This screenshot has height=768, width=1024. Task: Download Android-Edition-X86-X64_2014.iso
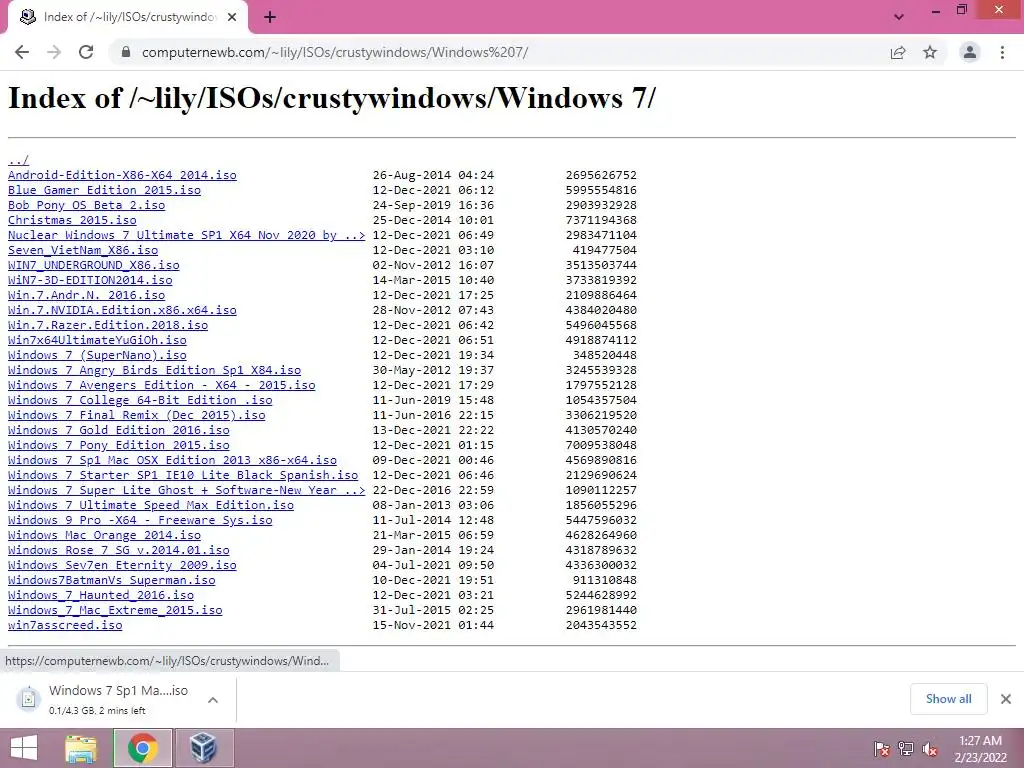[x=122, y=175]
